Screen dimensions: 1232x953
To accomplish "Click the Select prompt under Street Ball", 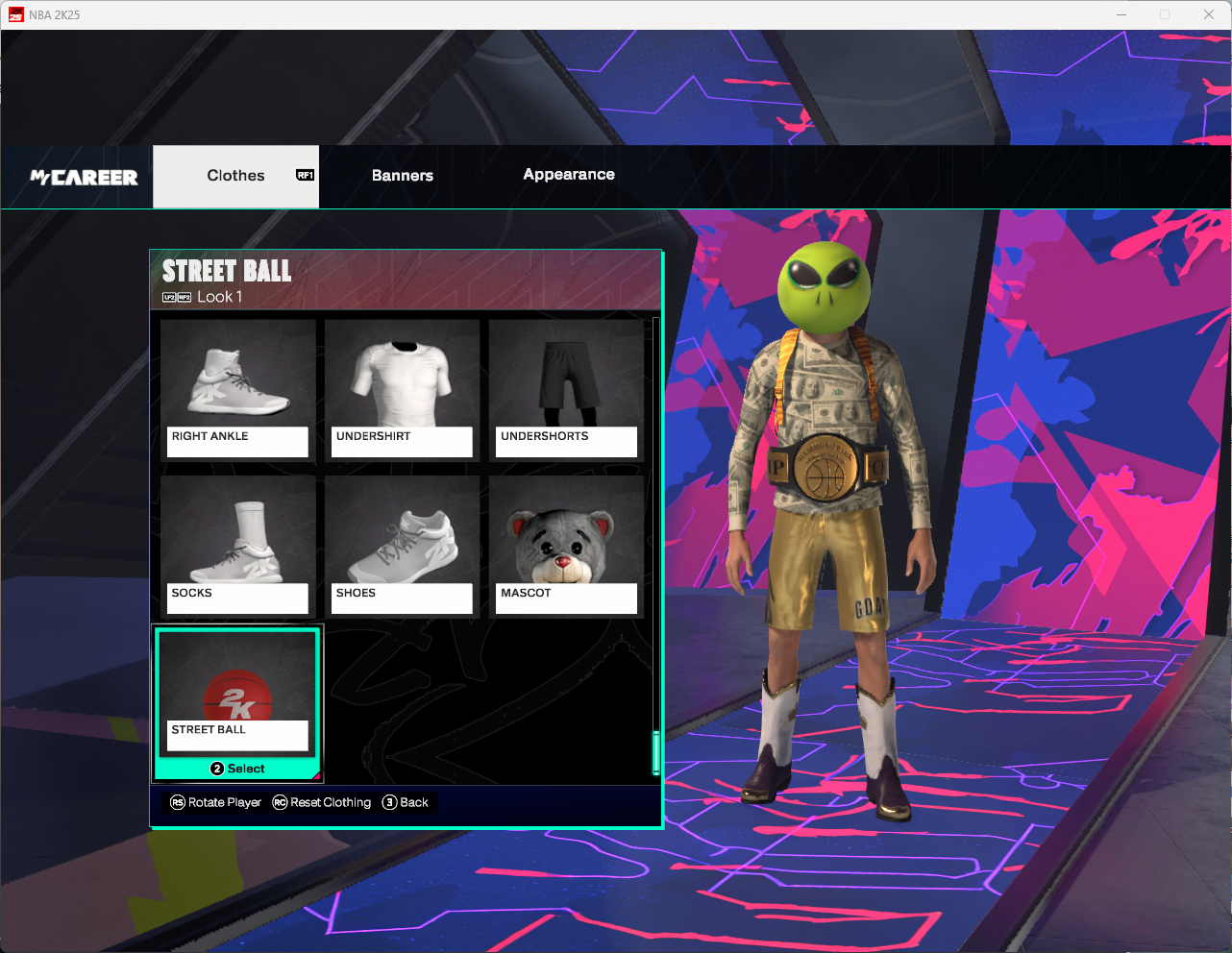I will (237, 769).
